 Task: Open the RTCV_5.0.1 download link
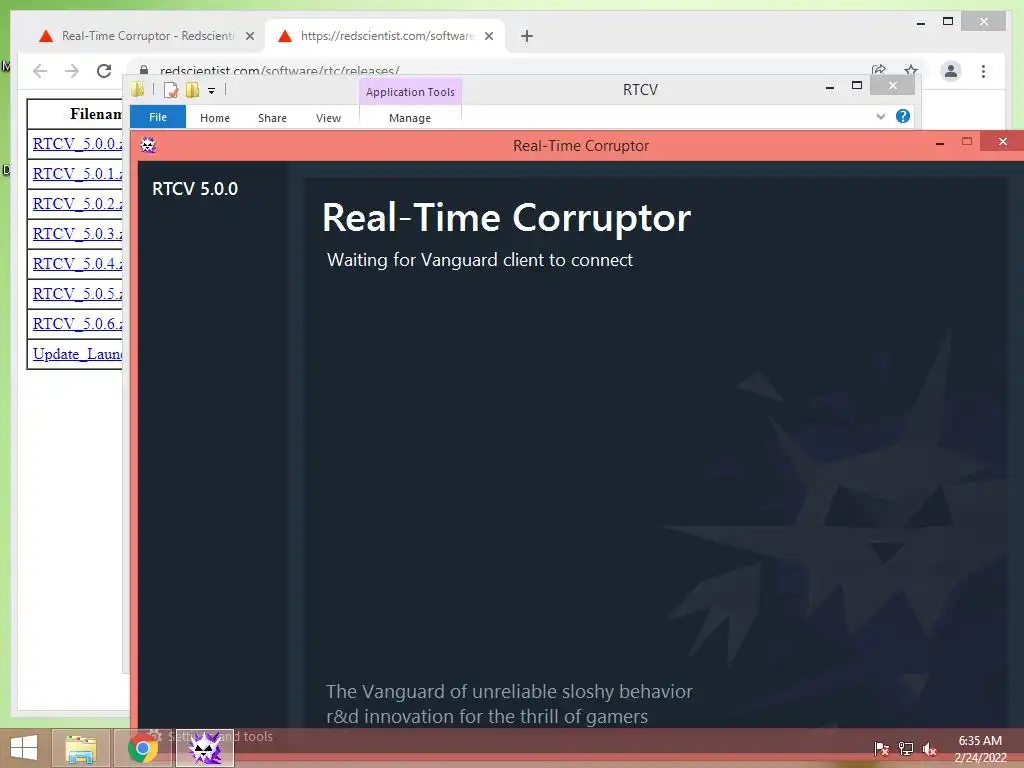pyautogui.click(x=77, y=174)
